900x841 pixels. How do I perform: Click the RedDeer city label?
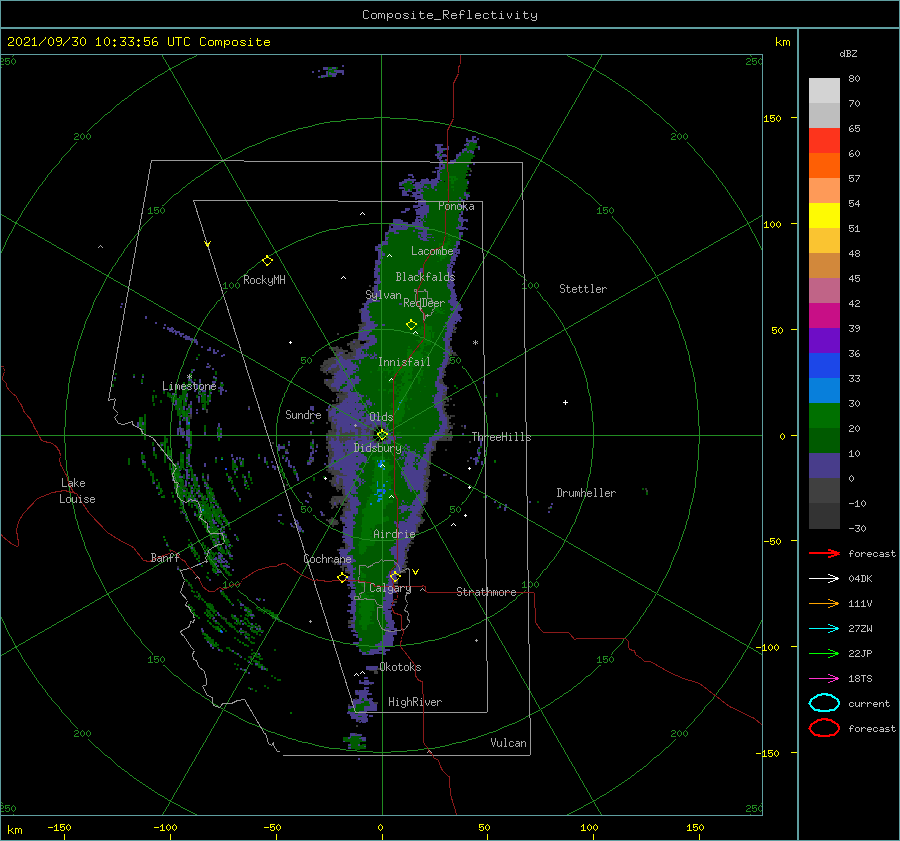pos(424,303)
